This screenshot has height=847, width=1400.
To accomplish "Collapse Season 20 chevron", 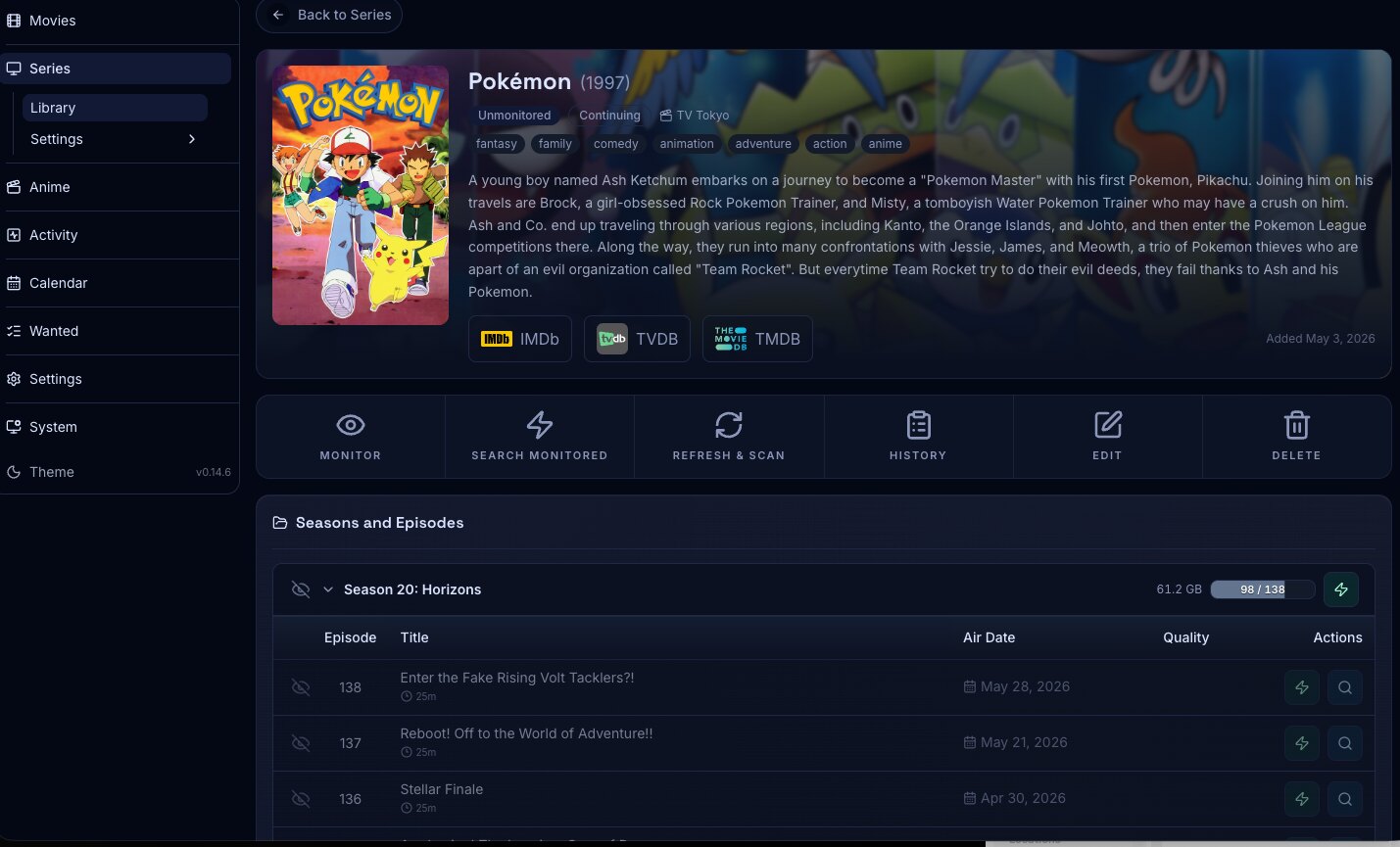I will [328, 589].
